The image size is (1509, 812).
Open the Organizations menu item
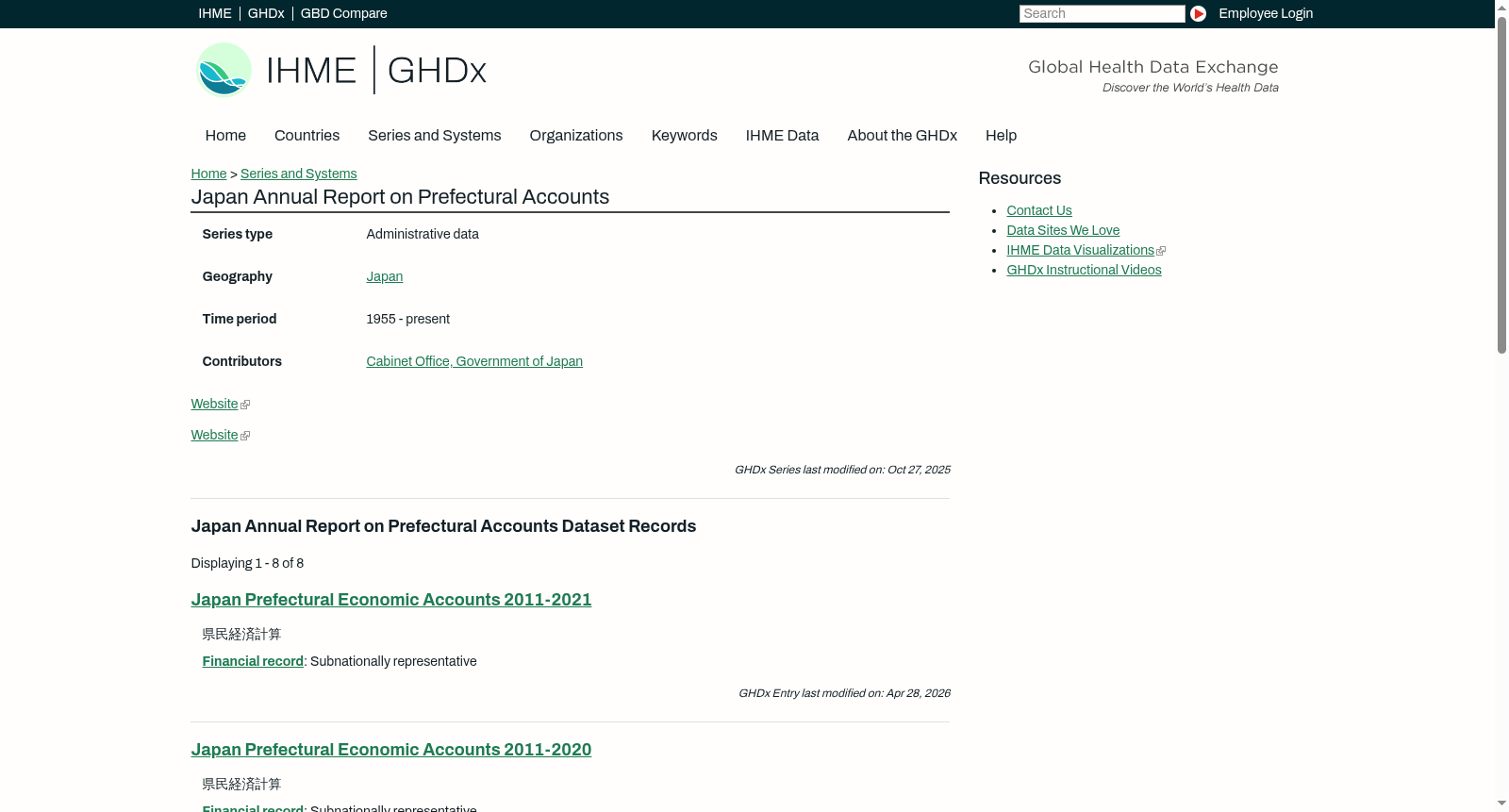576,136
